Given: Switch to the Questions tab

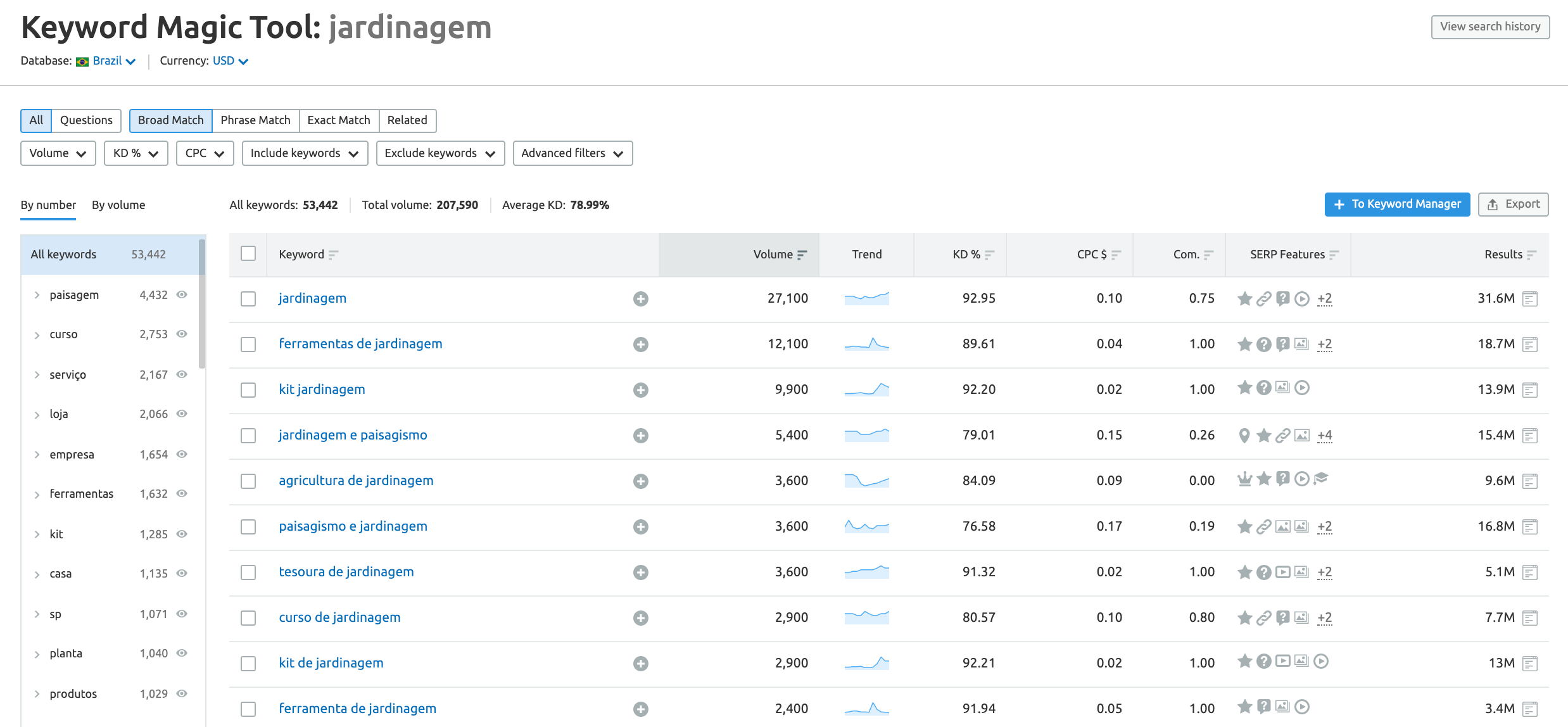Looking at the screenshot, I should [86, 119].
